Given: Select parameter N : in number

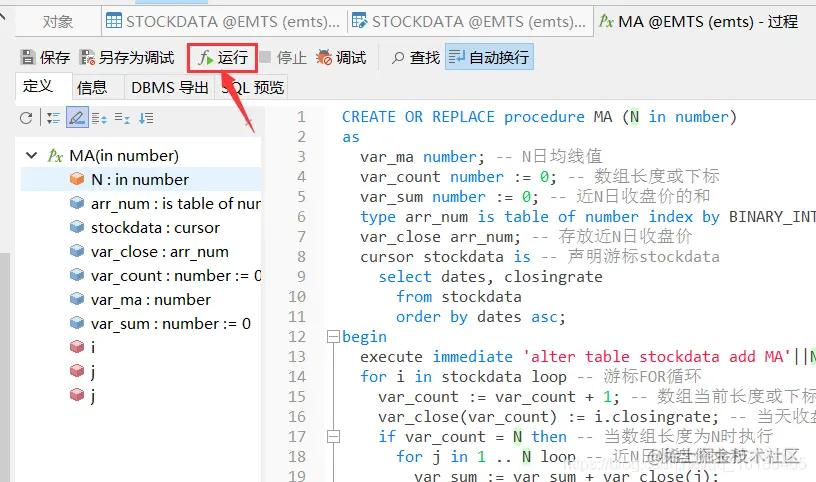Looking at the screenshot, I should pyautogui.click(x=141, y=180).
